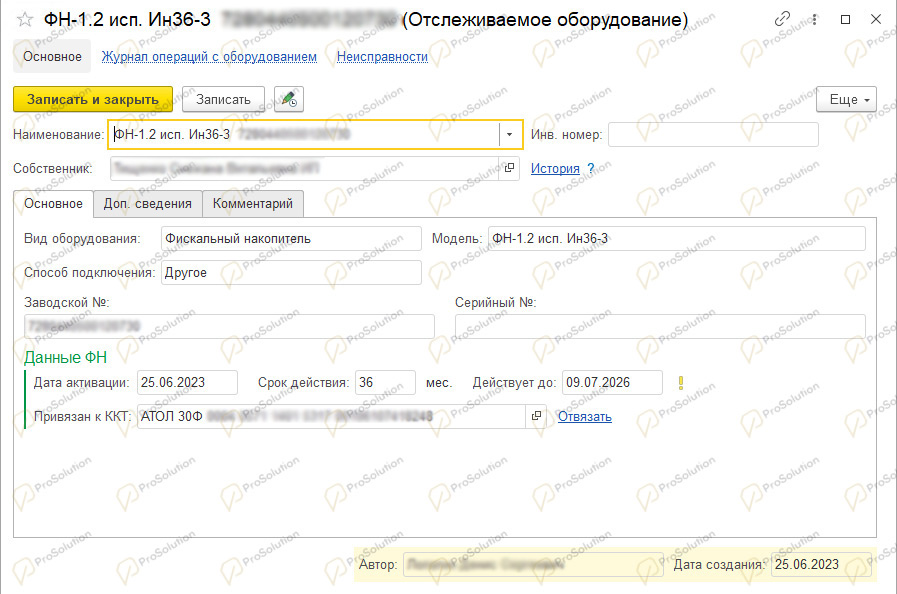Select the inner Основное tab
This screenshot has width=897, height=594.
pos(53,204)
